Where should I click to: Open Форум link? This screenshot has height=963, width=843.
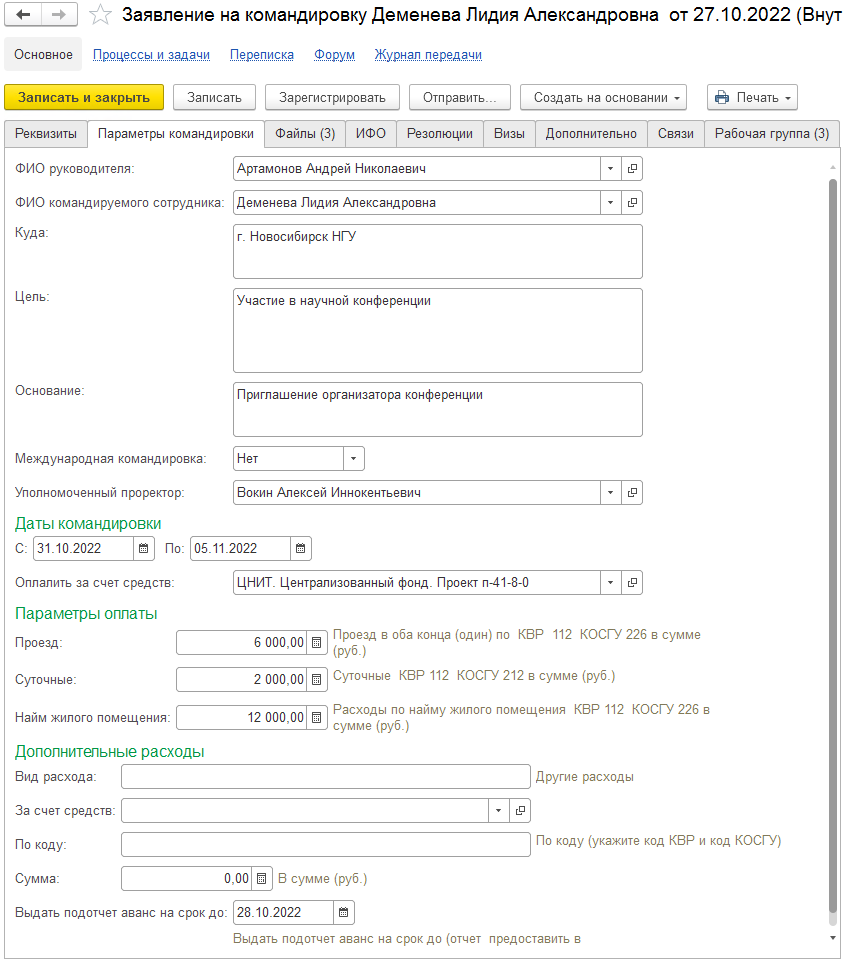pyautogui.click(x=335, y=55)
